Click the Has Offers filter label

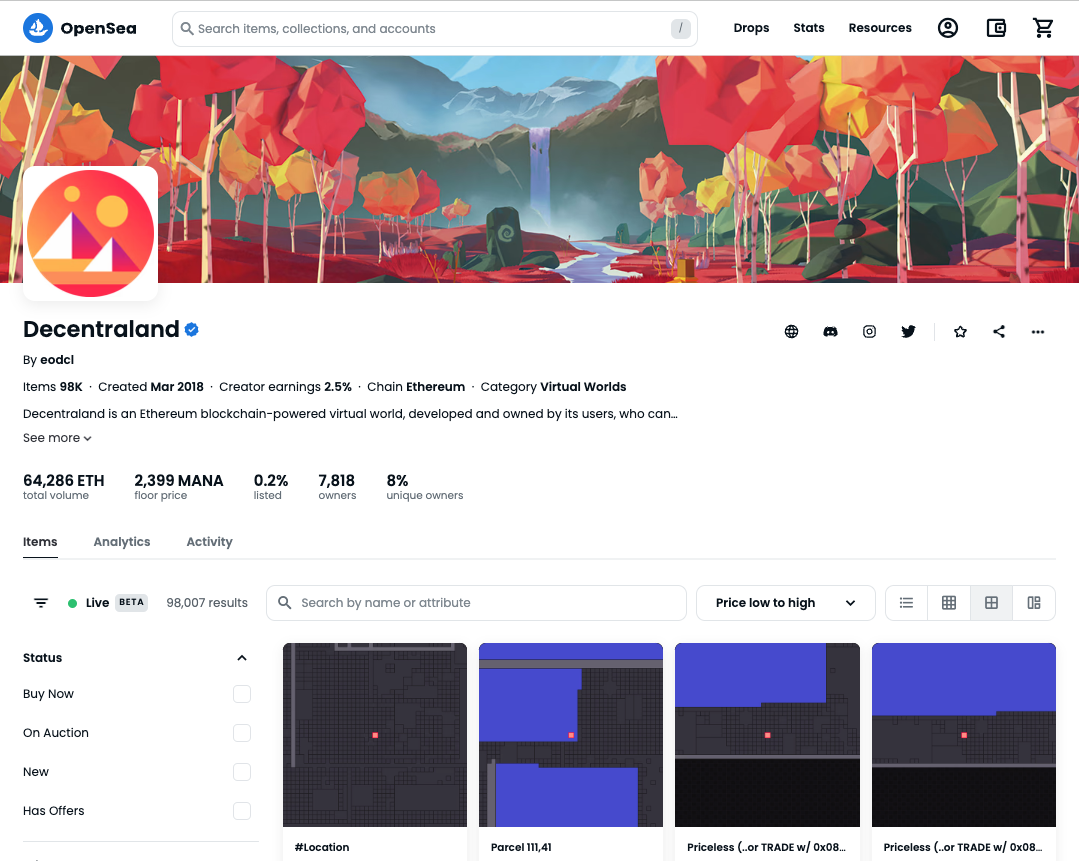(54, 811)
